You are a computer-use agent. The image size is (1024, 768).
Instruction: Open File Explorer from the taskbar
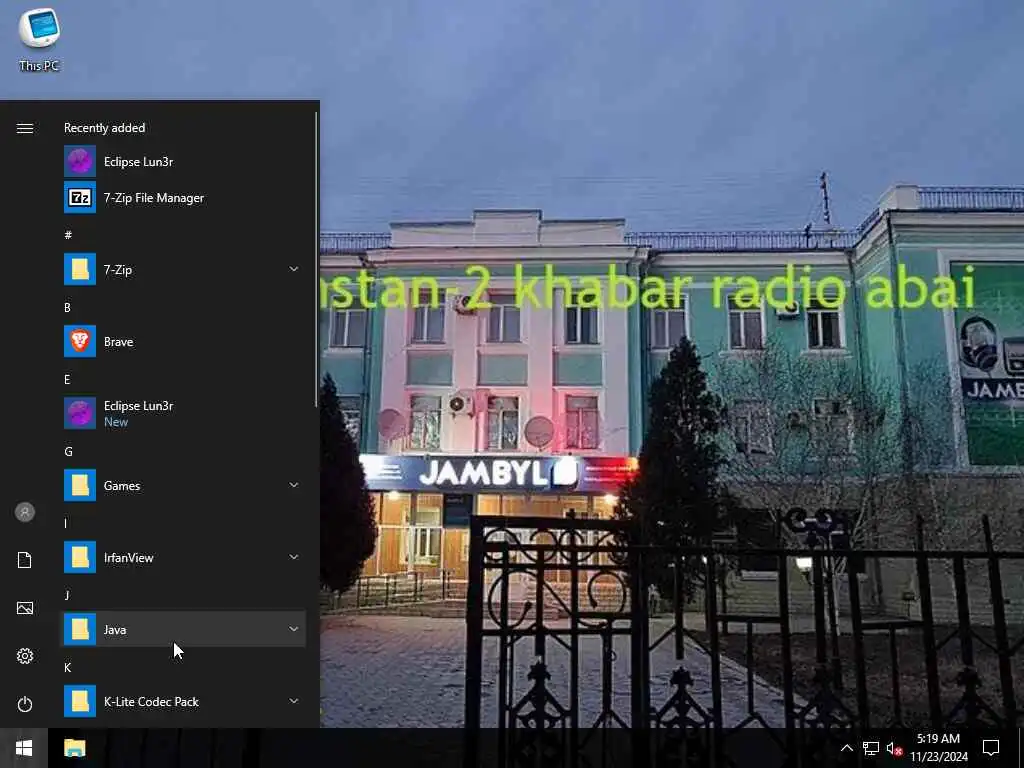(x=74, y=748)
